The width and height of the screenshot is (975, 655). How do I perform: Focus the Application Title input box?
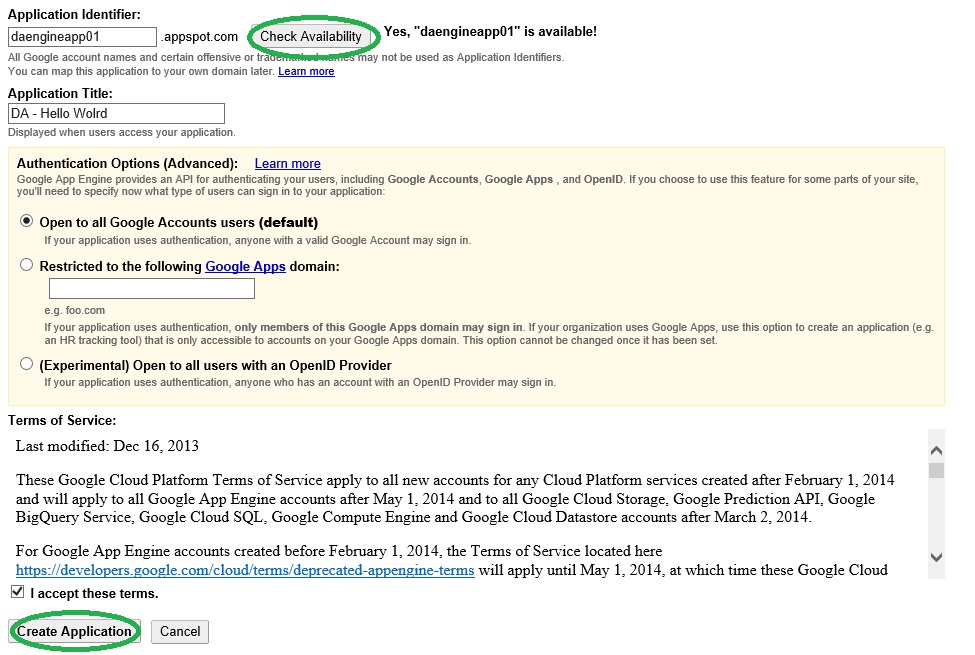[x=116, y=114]
